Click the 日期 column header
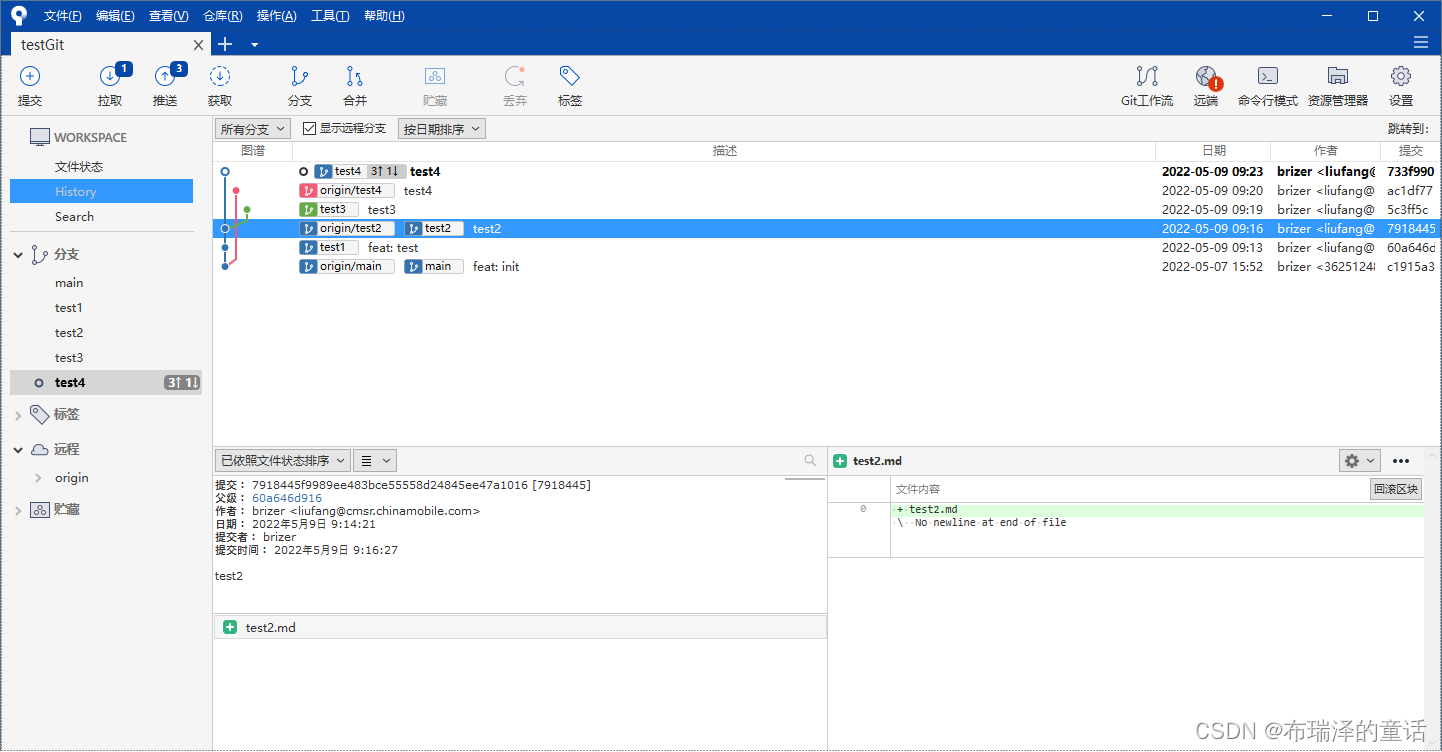The height and width of the screenshot is (752, 1442). tap(1213, 151)
